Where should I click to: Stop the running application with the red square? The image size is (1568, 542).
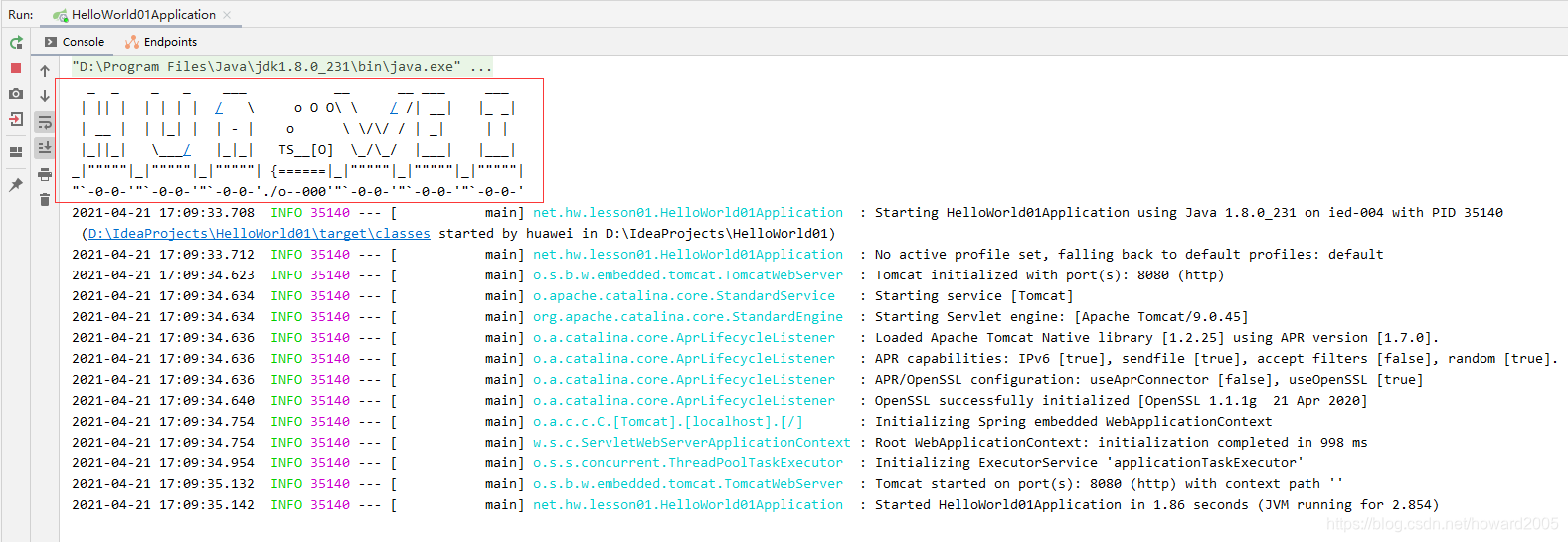pos(16,68)
